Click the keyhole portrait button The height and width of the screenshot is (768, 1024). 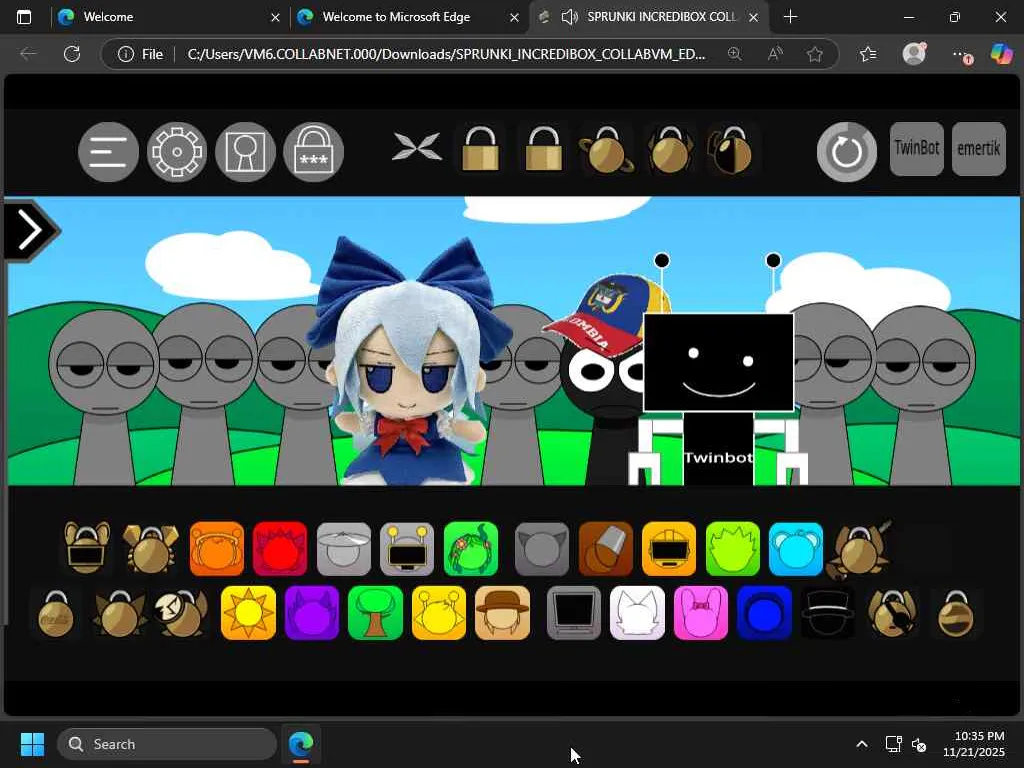point(246,152)
